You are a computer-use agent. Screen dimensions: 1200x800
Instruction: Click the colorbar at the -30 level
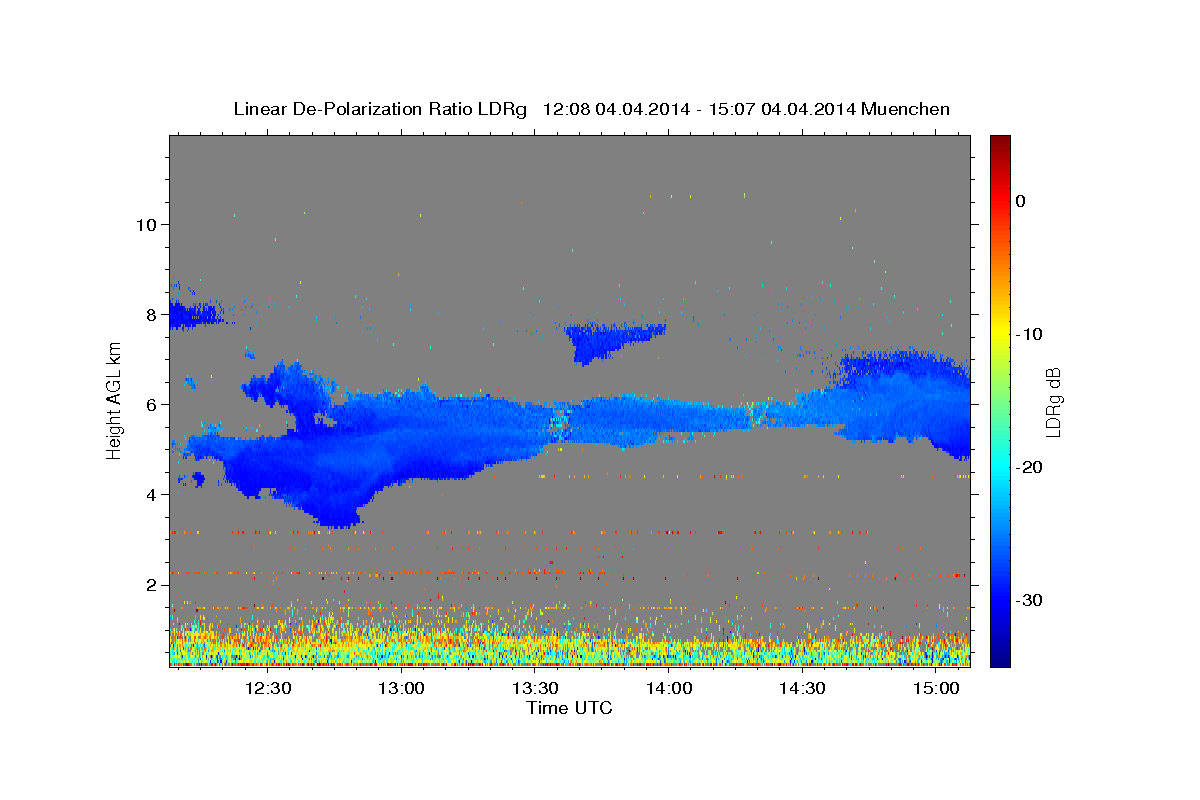[1000, 600]
